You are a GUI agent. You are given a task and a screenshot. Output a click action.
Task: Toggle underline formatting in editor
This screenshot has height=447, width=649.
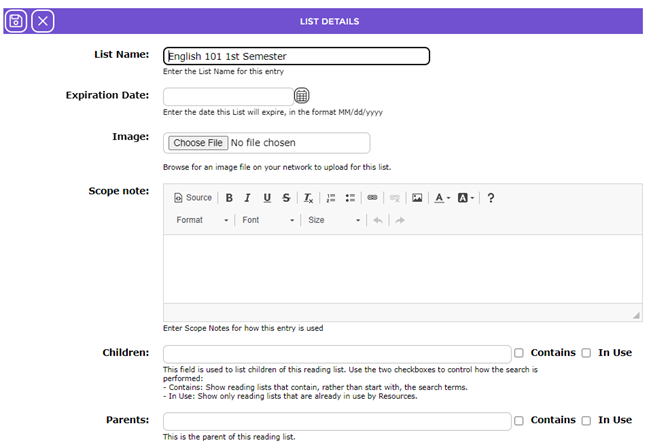(267, 198)
